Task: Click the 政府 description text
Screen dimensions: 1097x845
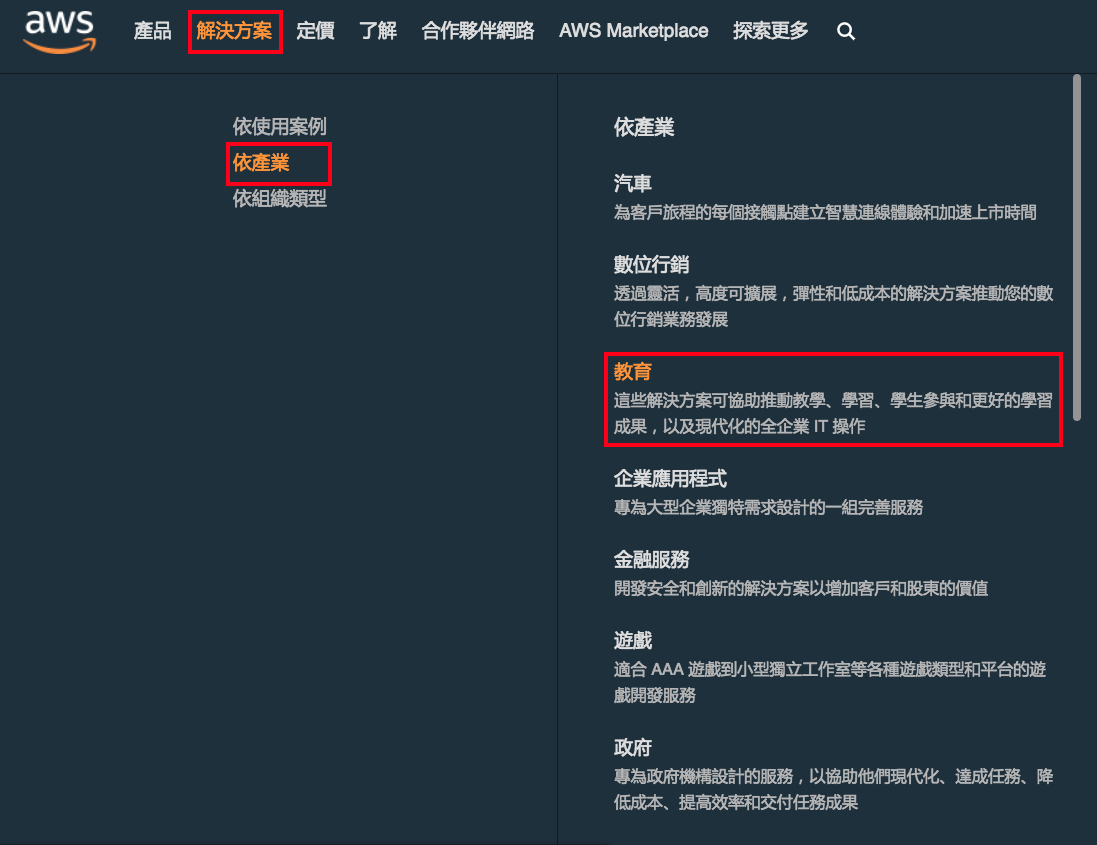Action: (833, 790)
